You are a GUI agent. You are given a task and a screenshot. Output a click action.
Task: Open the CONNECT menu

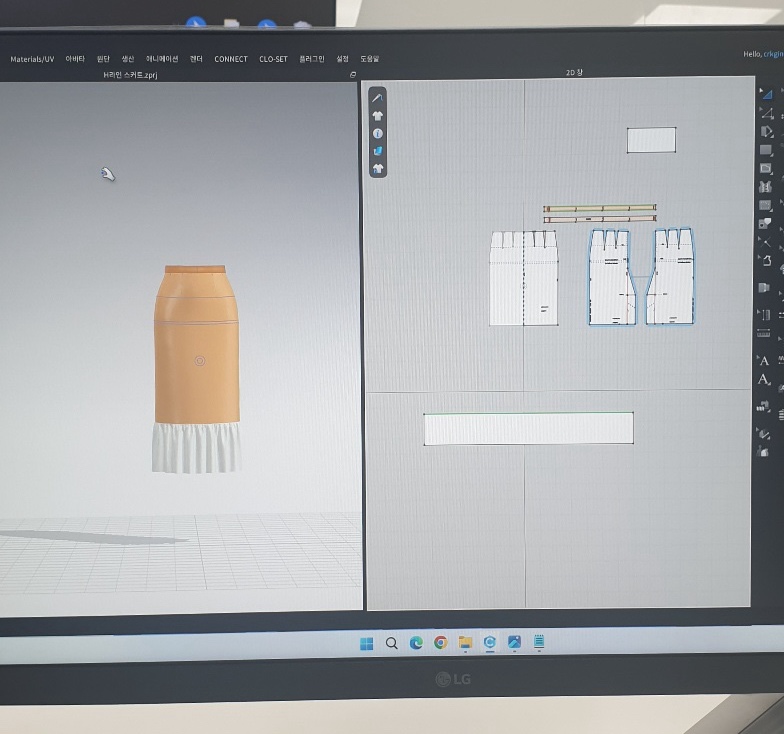tap(230, 59)
